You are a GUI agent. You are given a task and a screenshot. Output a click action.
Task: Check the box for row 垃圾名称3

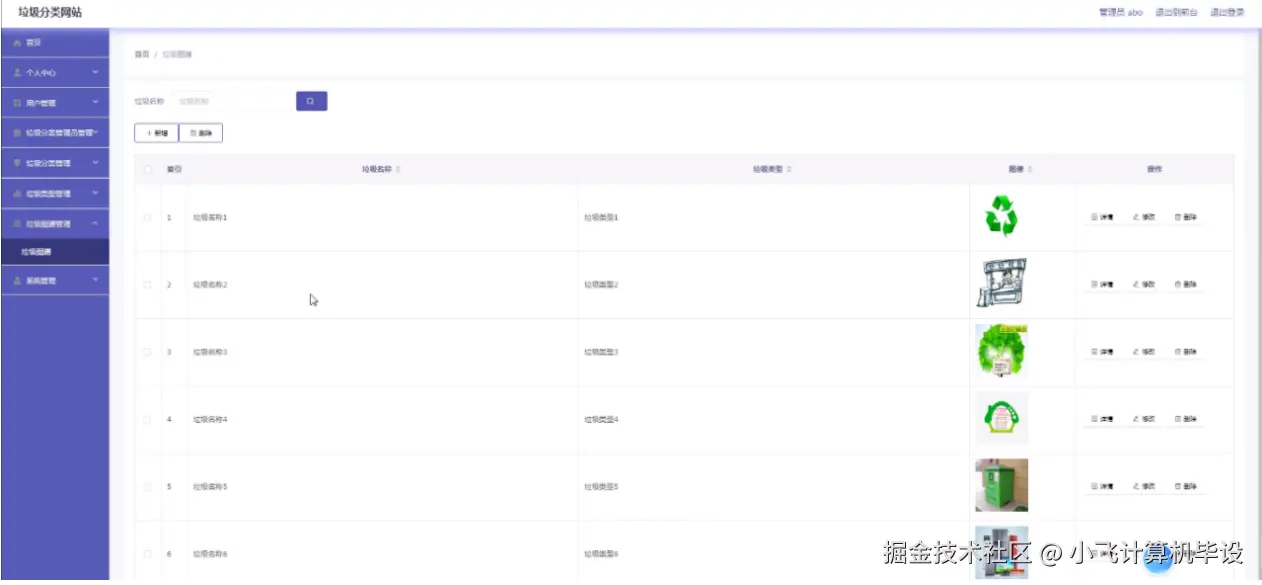148,352
